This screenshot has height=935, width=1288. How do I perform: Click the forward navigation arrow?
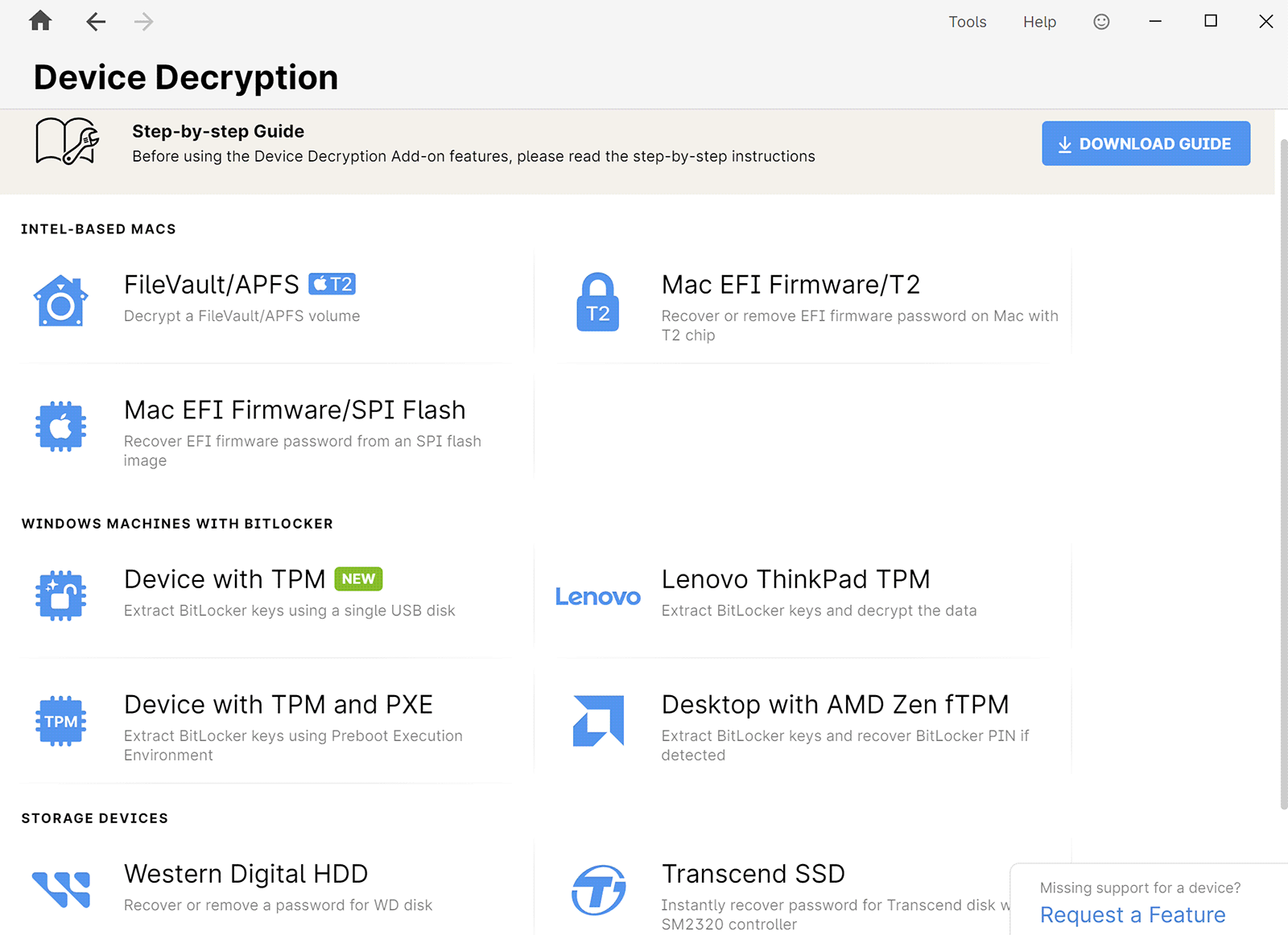(x=144, y=22)
